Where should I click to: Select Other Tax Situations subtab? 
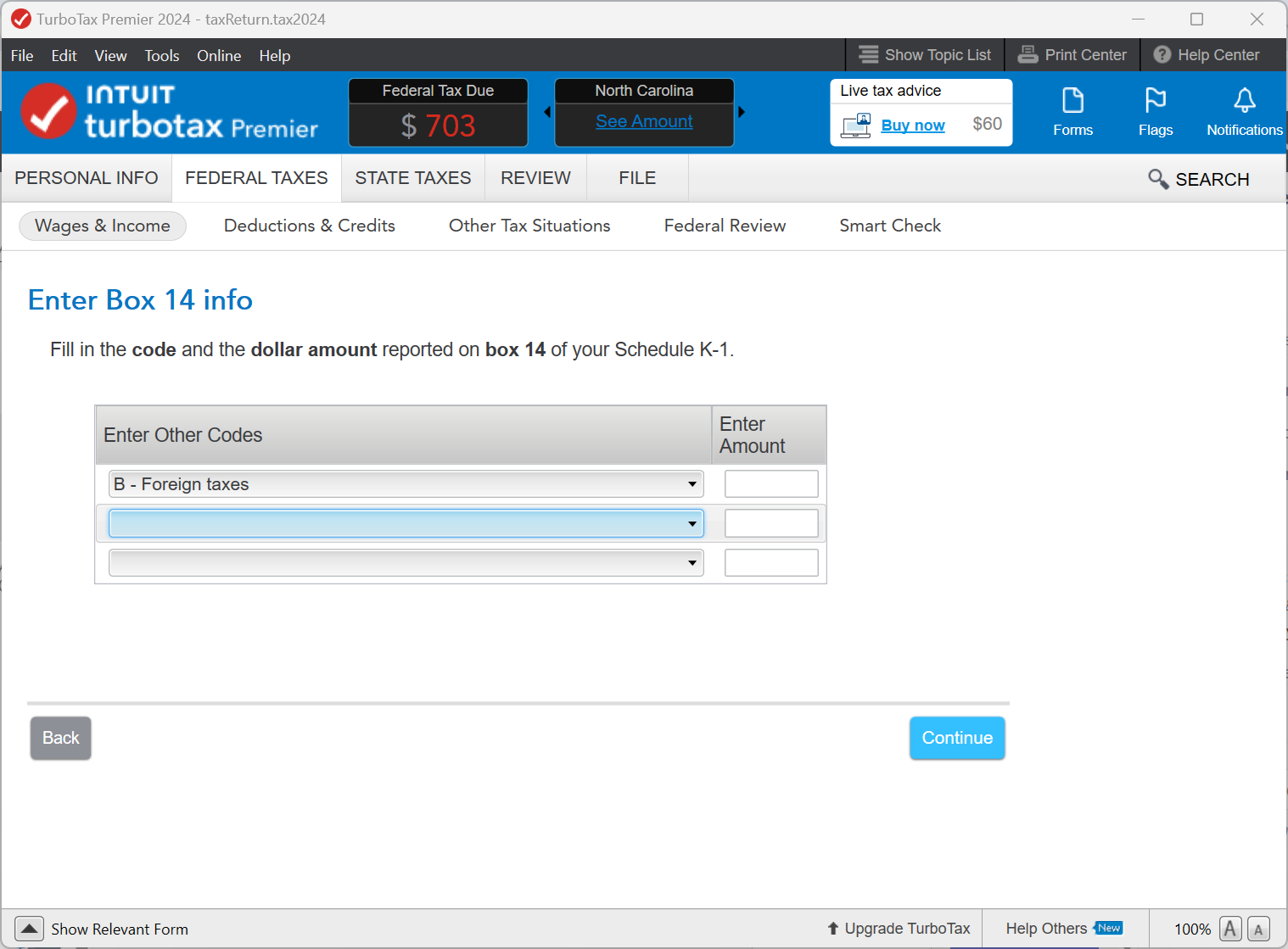click(x=529, y=226)
